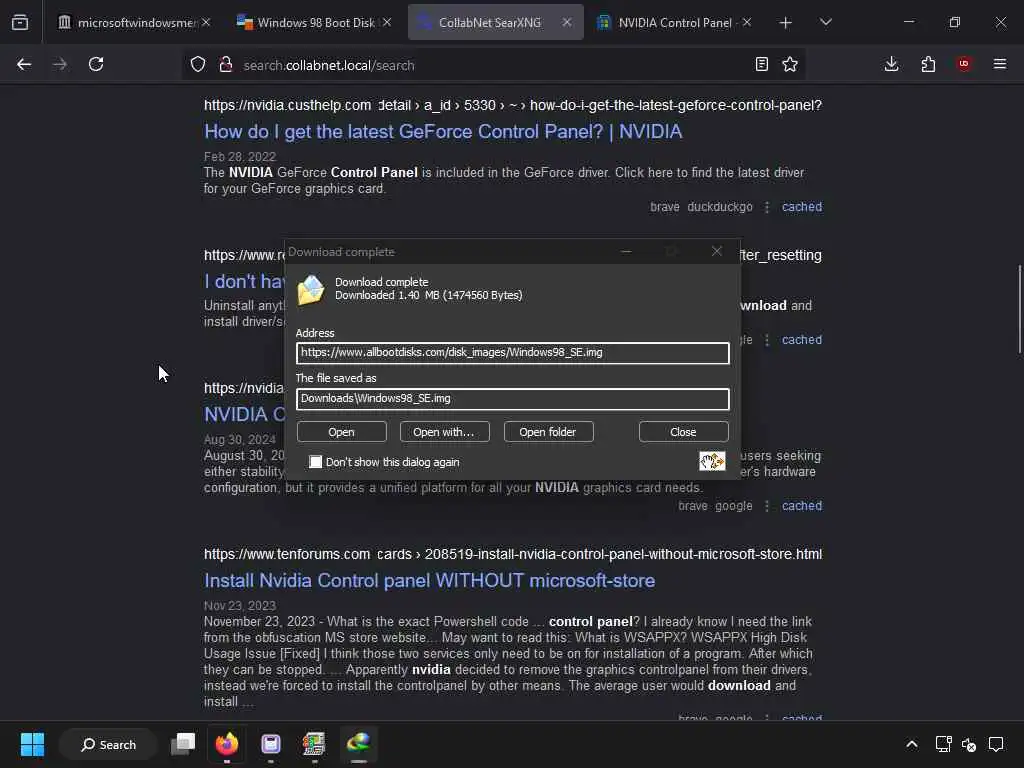Expand options dots beside brave google

pyautogui.click(x=767, y=506)
